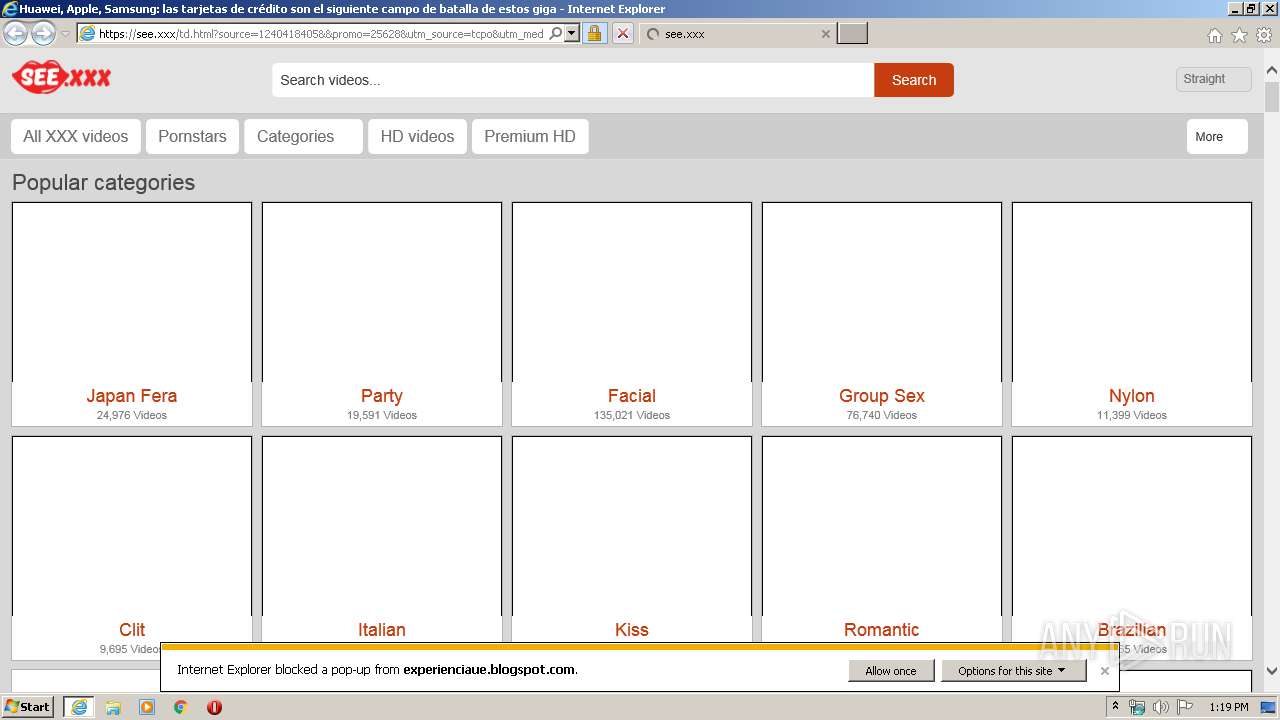Go back with the browser Back arrow

(16, 33)
